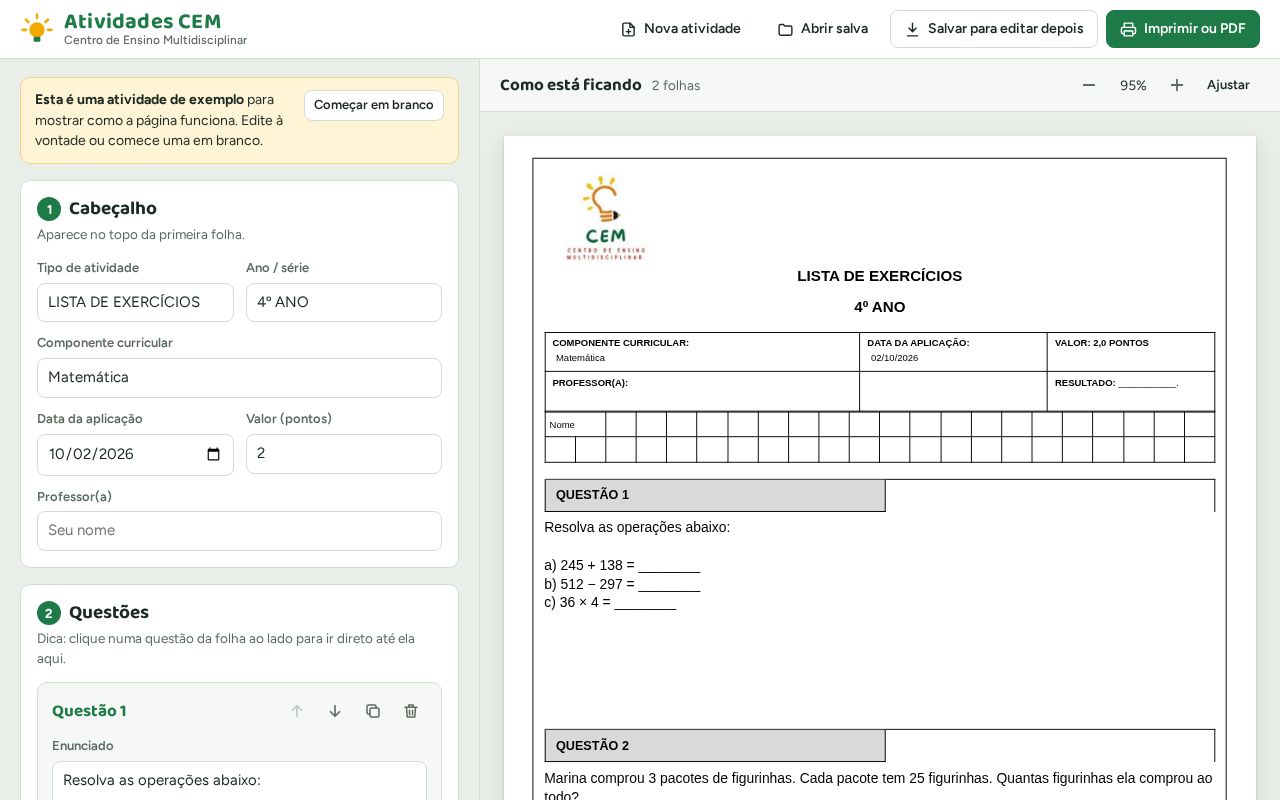
Task: Click the zoom out minus icon
Action: click(x=1089, y=85)
